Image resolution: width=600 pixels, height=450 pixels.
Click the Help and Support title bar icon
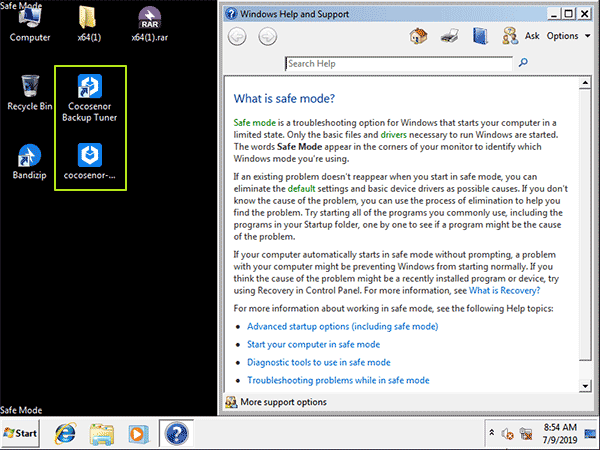231,14
